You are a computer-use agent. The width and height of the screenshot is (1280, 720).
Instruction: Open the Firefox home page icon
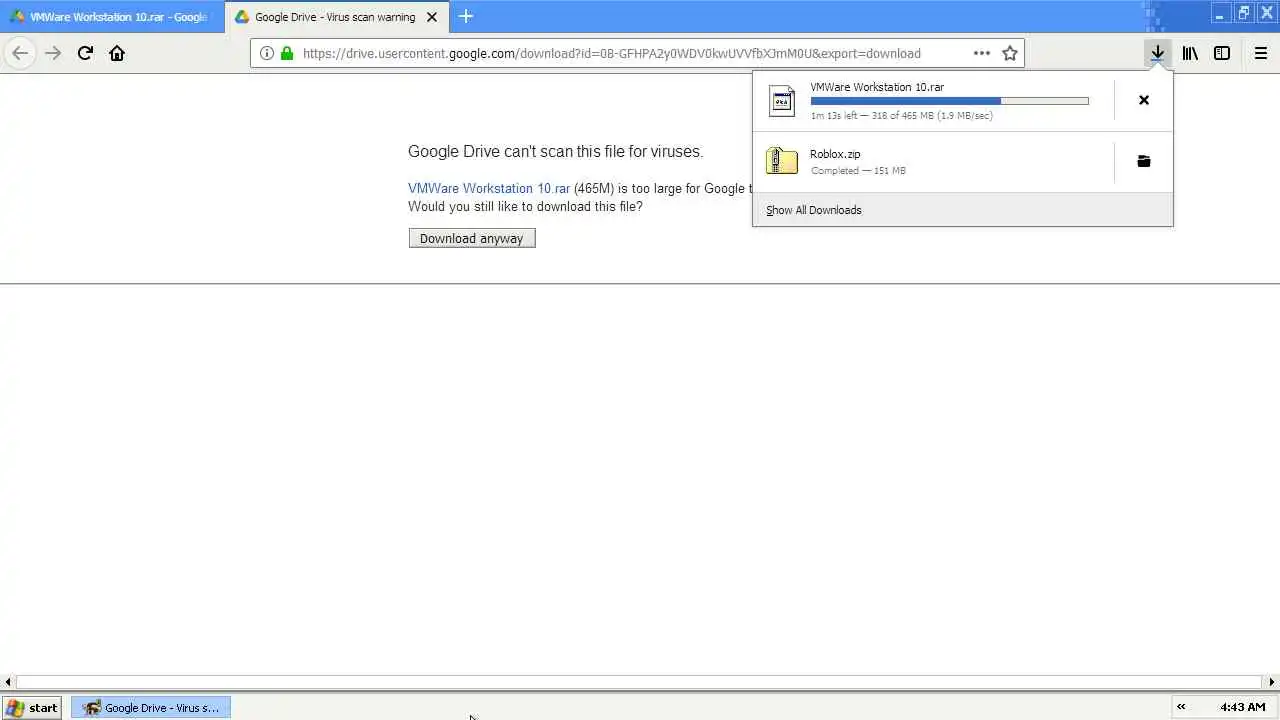click(117, 53)
